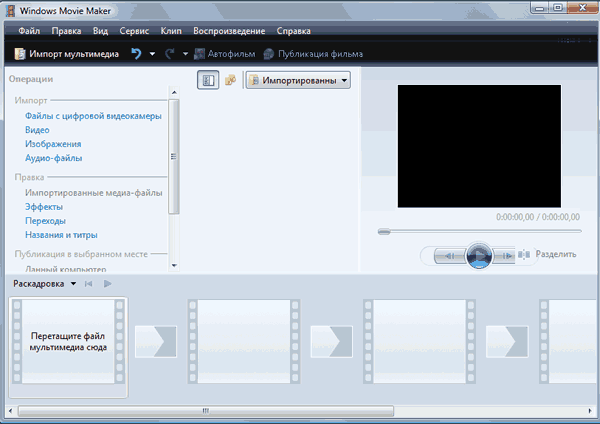
Task: Click the Импорт section heading
Action: pos(31,101)
